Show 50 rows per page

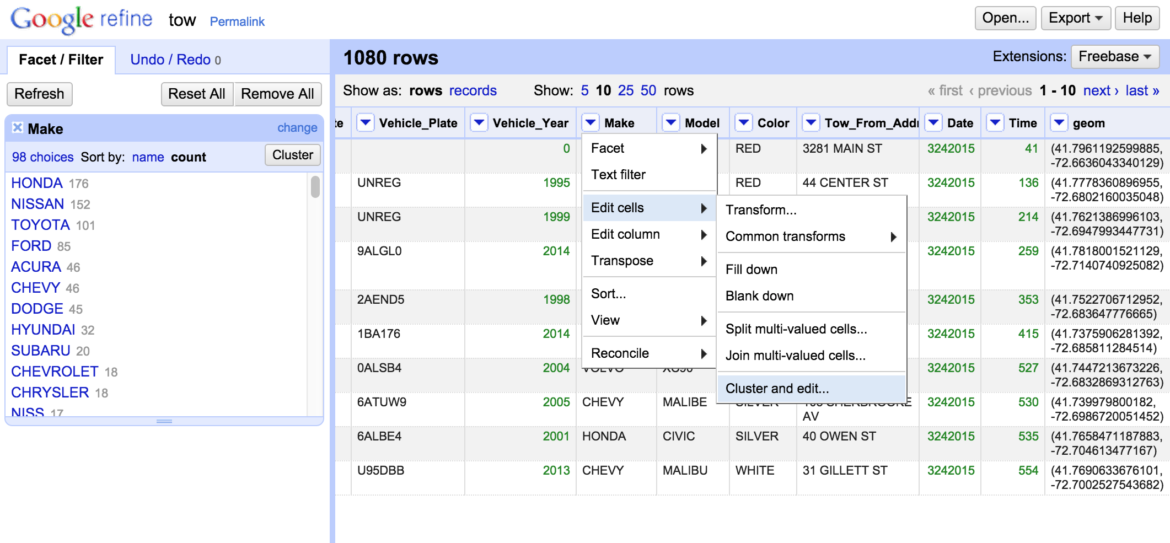[x=648, y=91]
